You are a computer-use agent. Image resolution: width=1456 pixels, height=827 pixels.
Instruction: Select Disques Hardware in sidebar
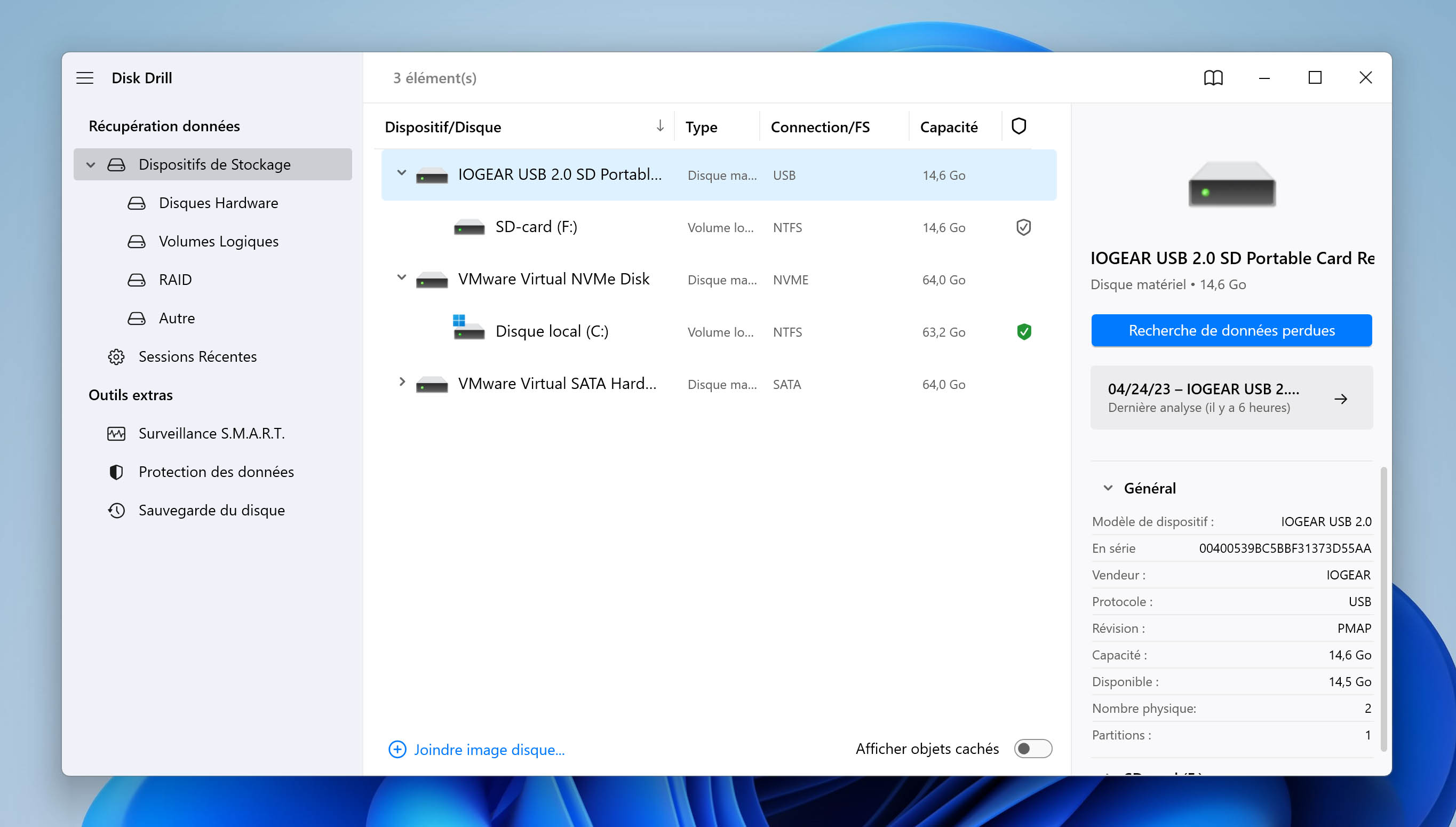tap(218, 203)
